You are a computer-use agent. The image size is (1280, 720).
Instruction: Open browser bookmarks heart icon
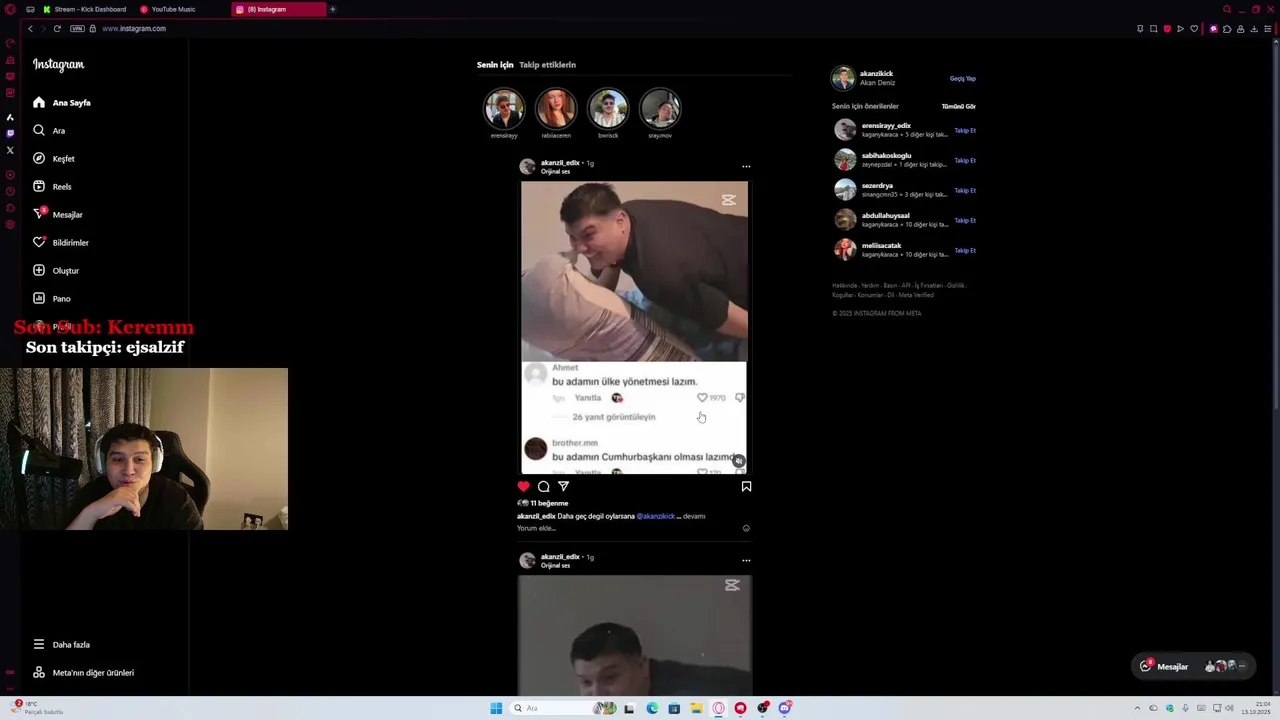point(1193,28)
